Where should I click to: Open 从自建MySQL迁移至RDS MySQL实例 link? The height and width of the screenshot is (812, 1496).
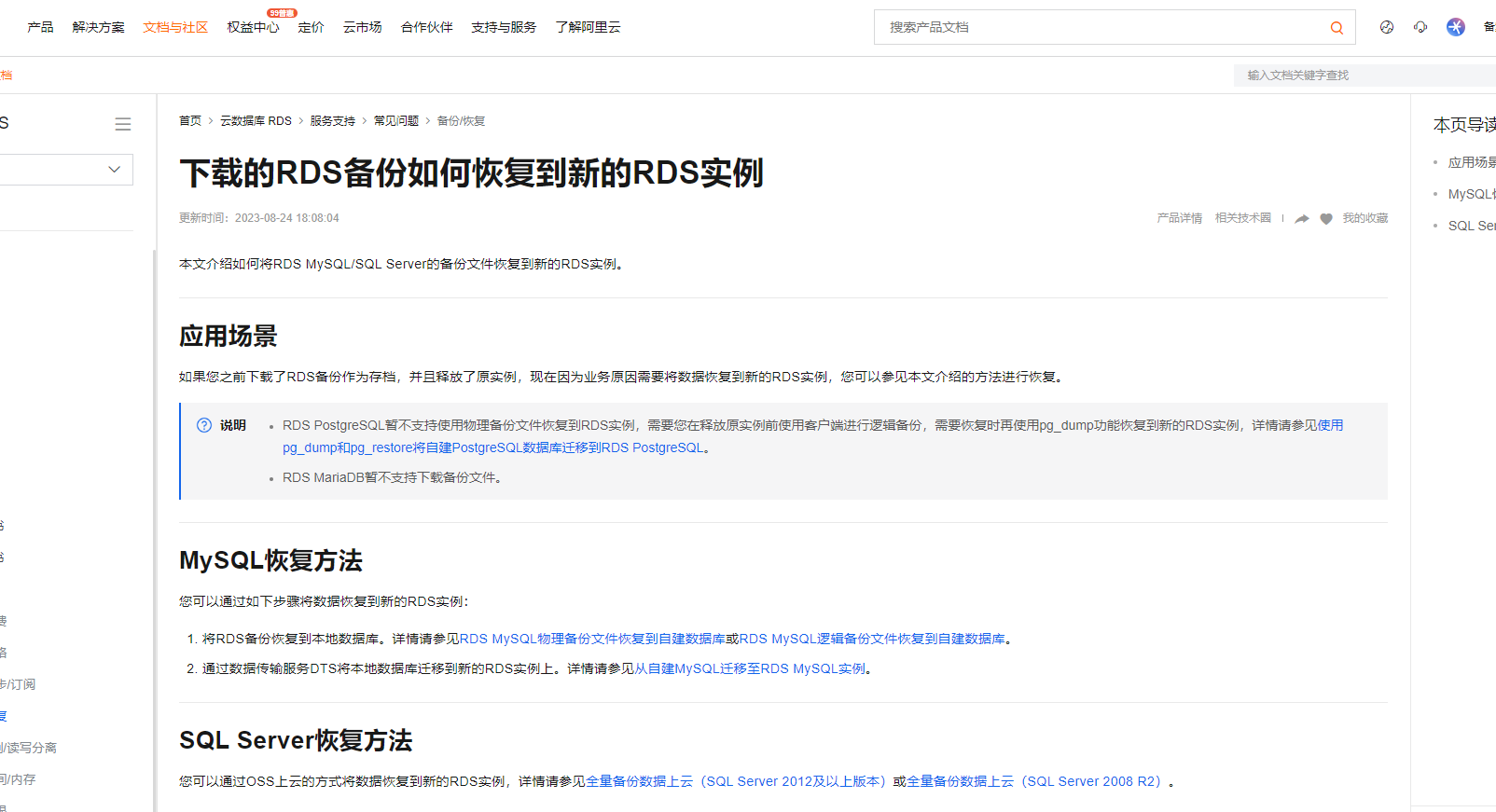tap(750, 668)
